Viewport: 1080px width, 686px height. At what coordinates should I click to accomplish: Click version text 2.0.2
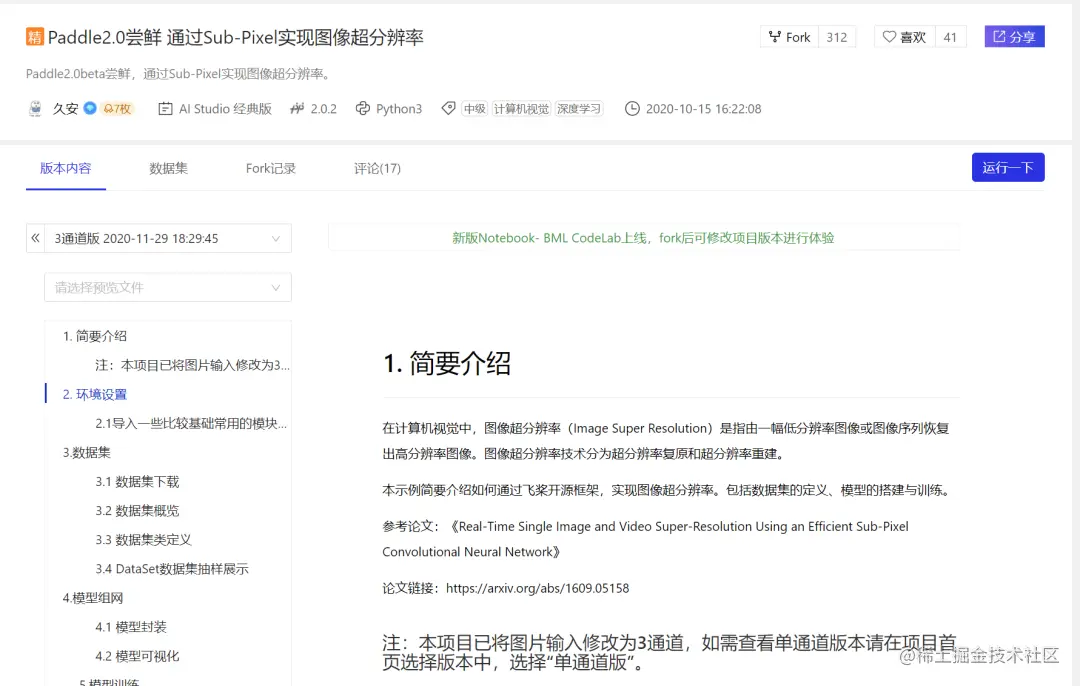tap(324, 109)
